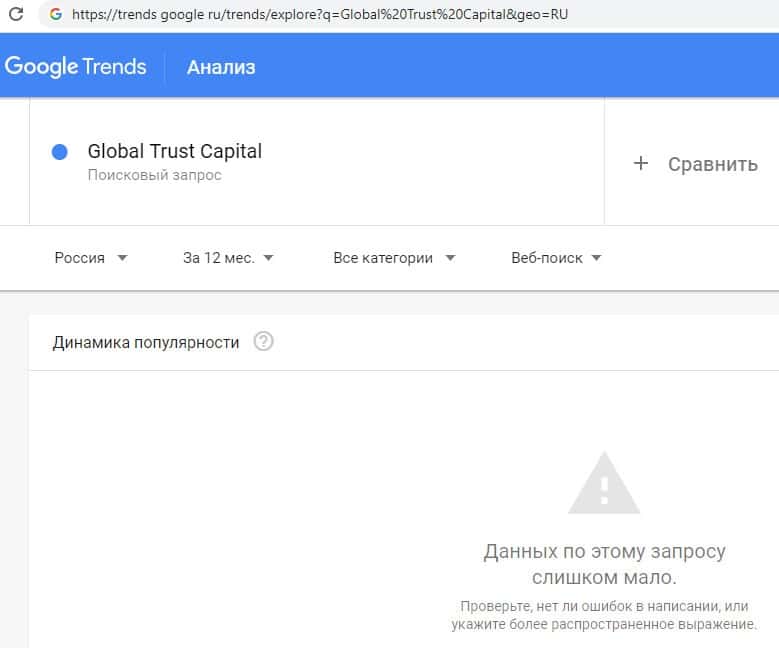This screenshot has height=648, width=779.
Task: Click the Поисковый запрос subtitle
Action: point(154,175)
